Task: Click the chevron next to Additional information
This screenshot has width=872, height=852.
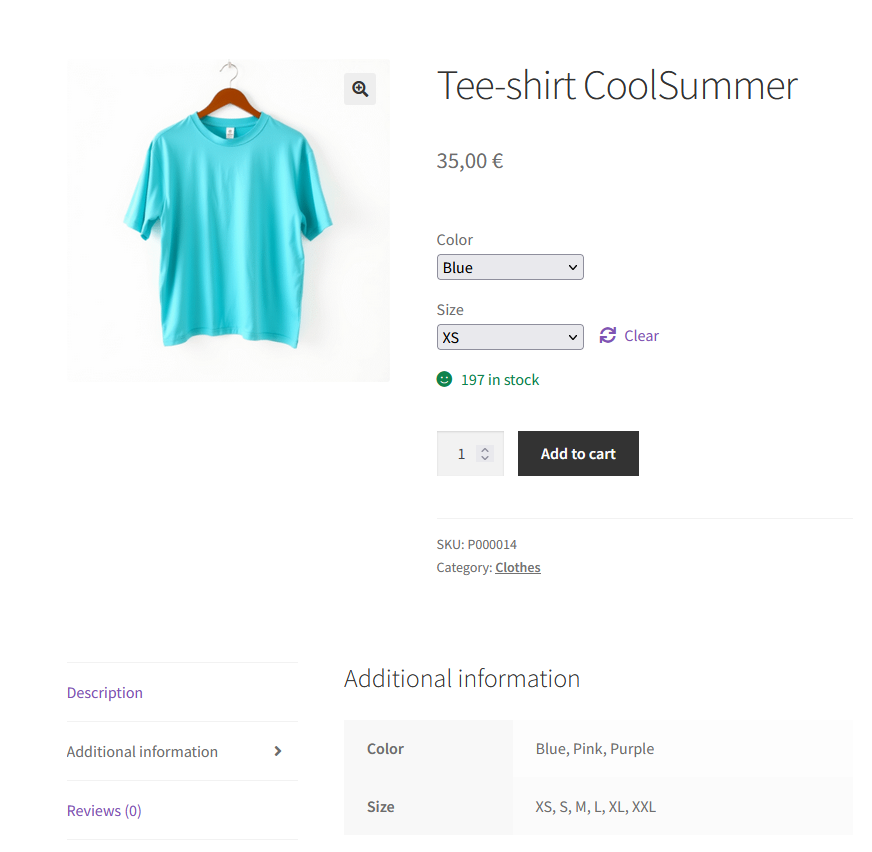Action: (x=278, y=751)
